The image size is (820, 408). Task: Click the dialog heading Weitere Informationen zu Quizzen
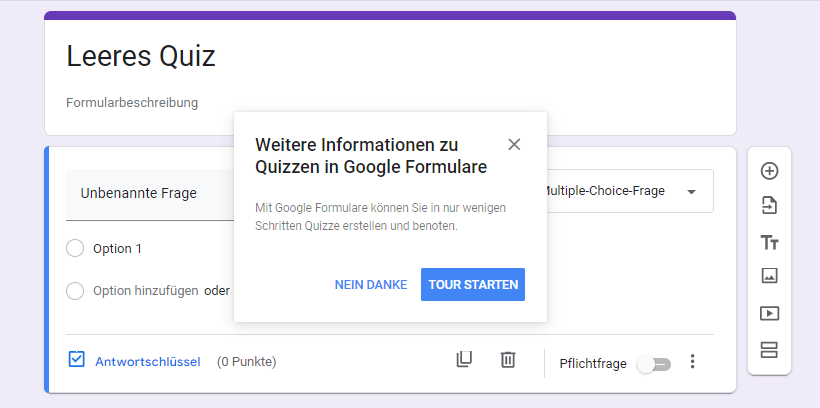coord(371,155)
